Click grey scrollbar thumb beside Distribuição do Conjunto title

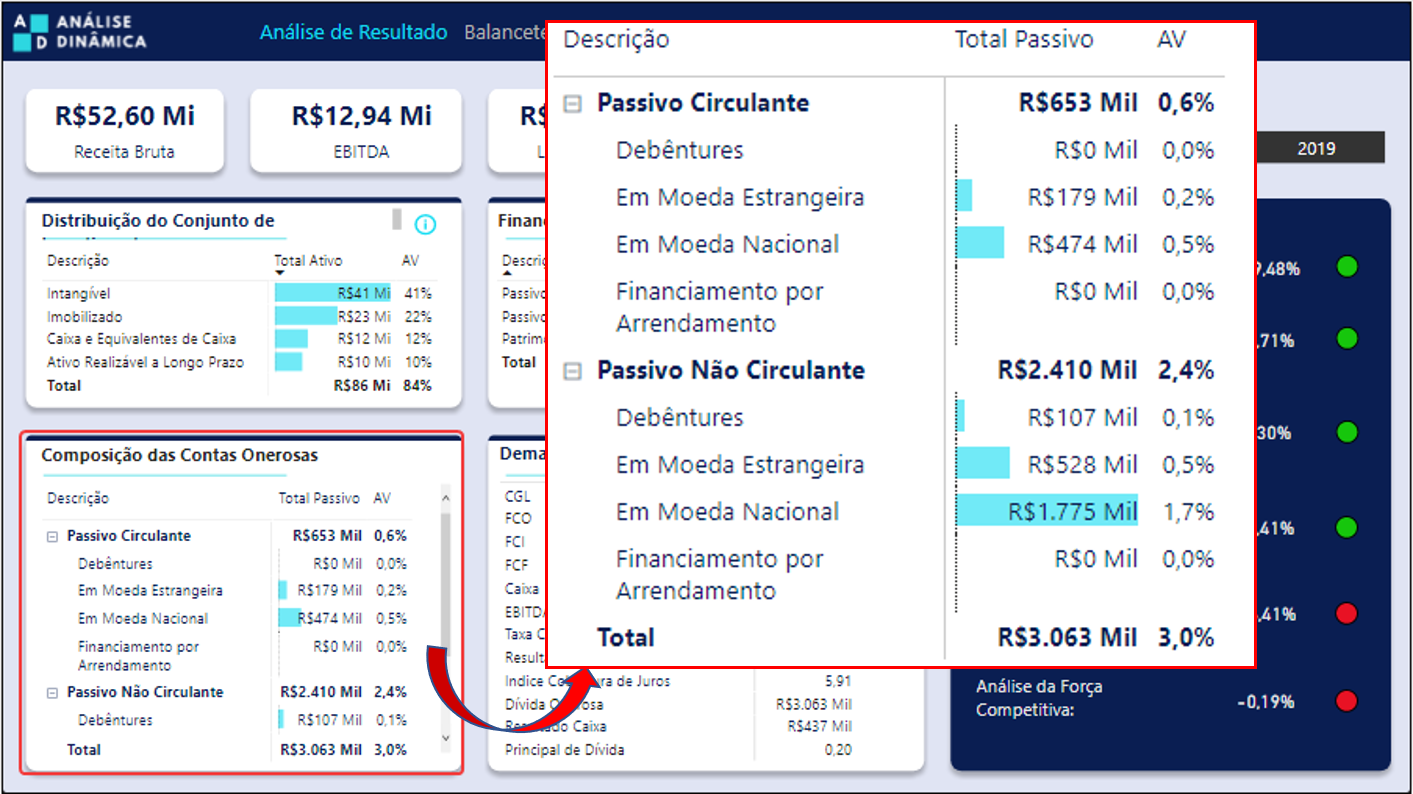click(x=396, y=220)
